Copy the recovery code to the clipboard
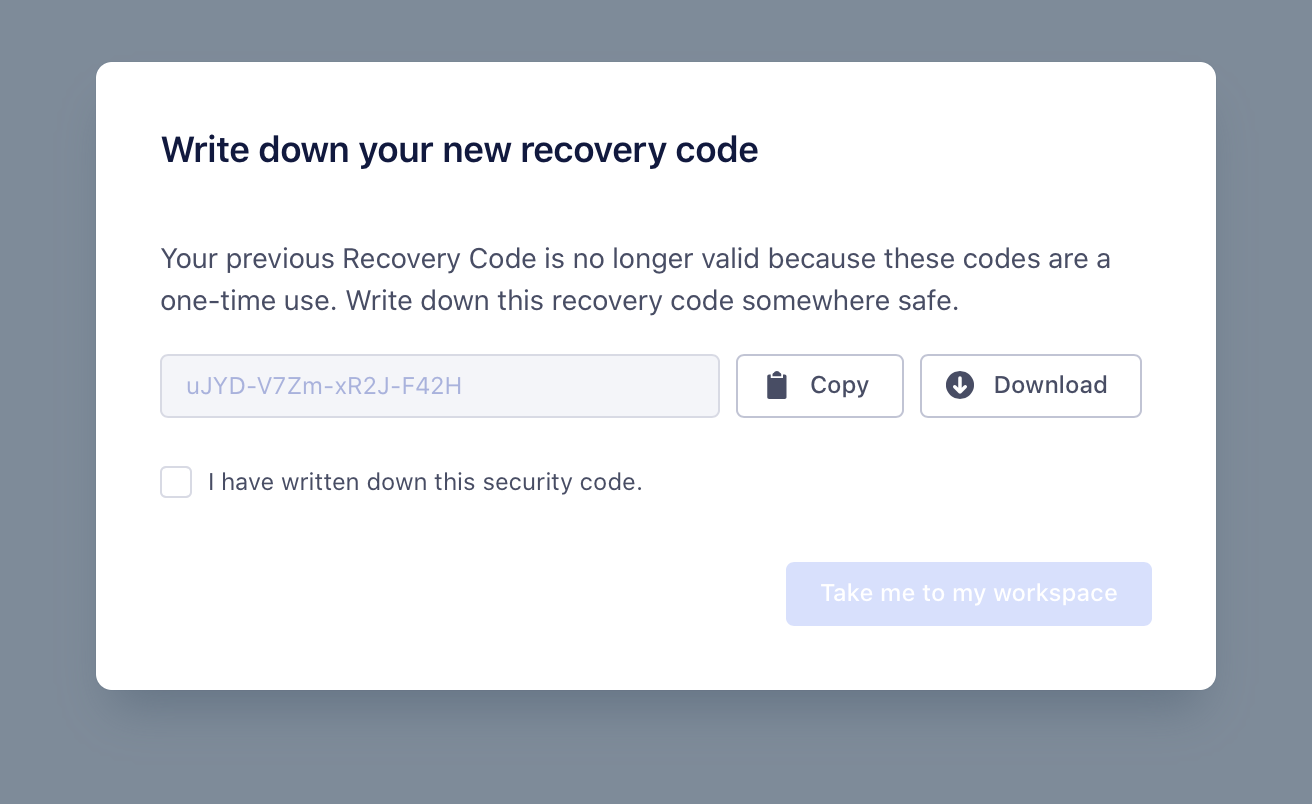 [820, 385]
